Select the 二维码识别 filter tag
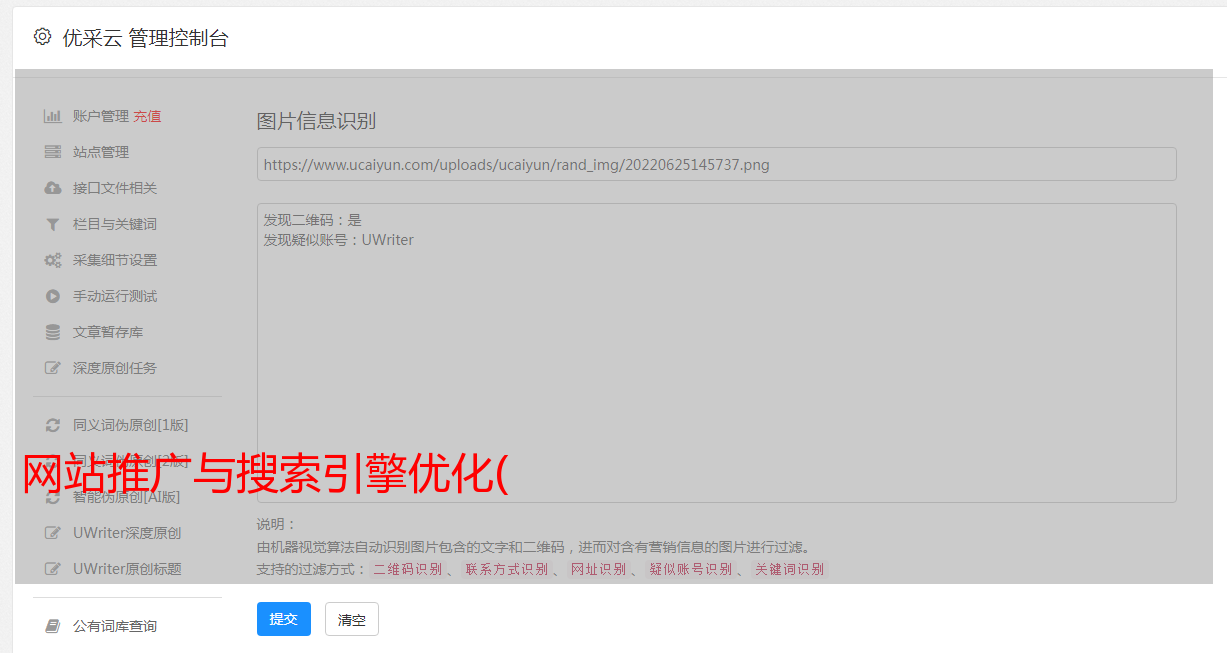This screenshot has height=653, width=1227. pos(407,569)
